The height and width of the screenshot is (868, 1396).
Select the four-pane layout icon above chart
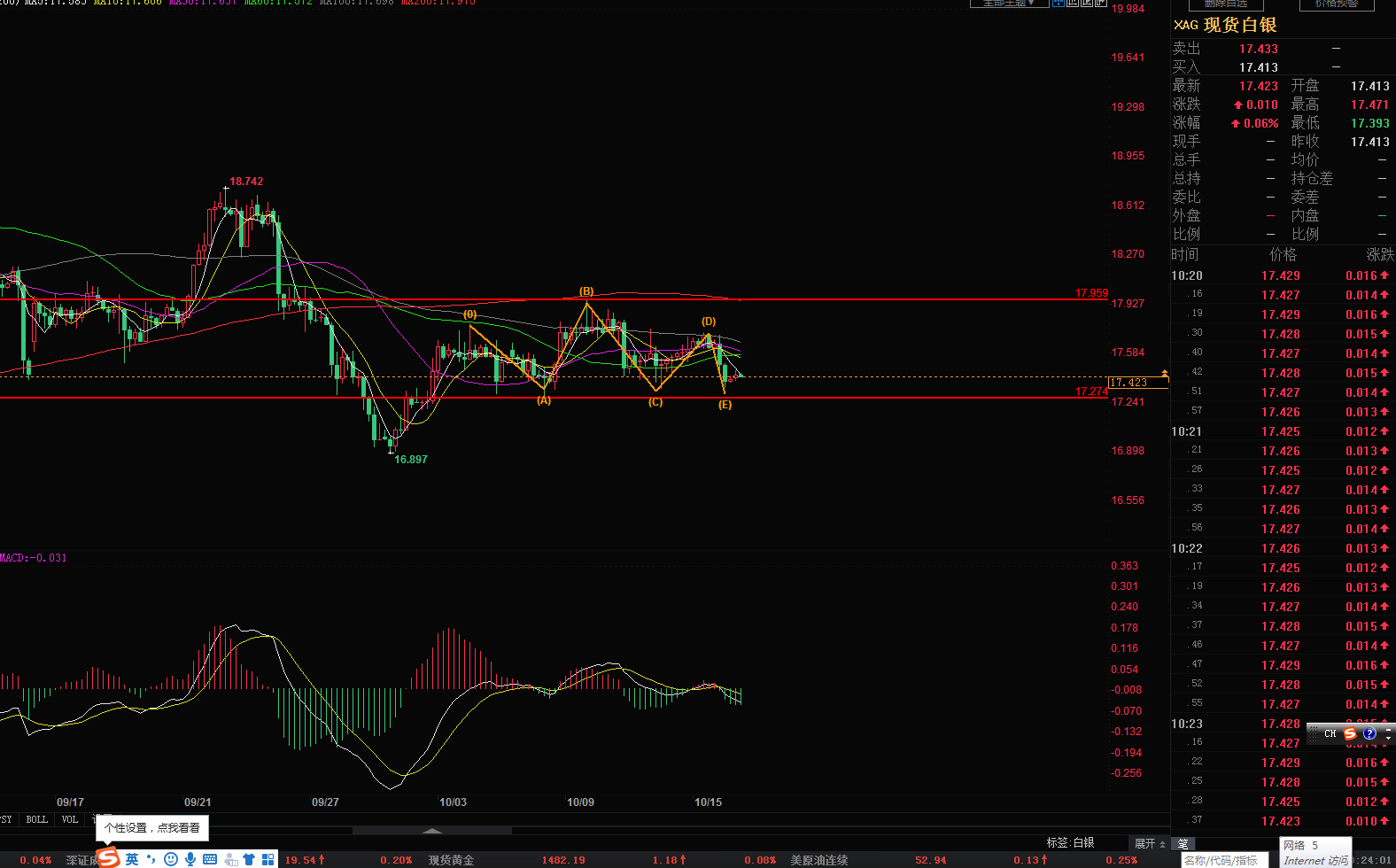click(1058, 3)
